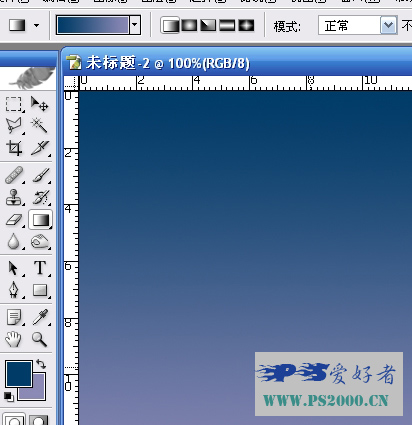This screenshot has width=412, height=425.
Task: Select the Crop tool
Action: click(14, 148)
